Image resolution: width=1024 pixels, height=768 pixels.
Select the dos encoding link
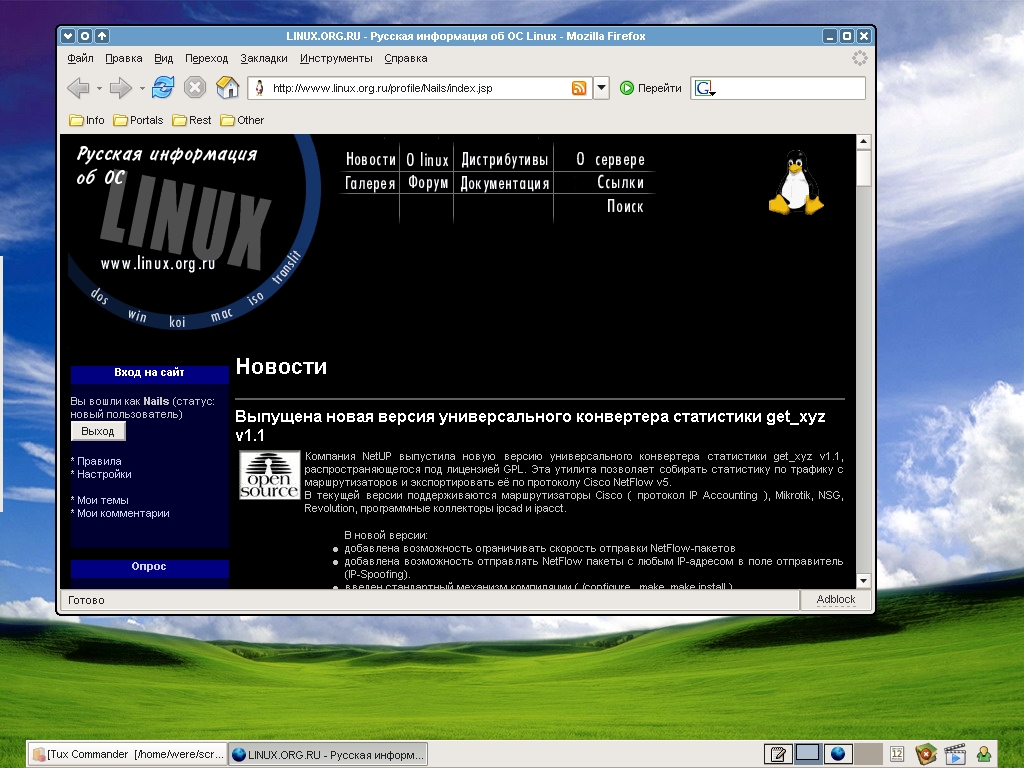coord(99,296)
